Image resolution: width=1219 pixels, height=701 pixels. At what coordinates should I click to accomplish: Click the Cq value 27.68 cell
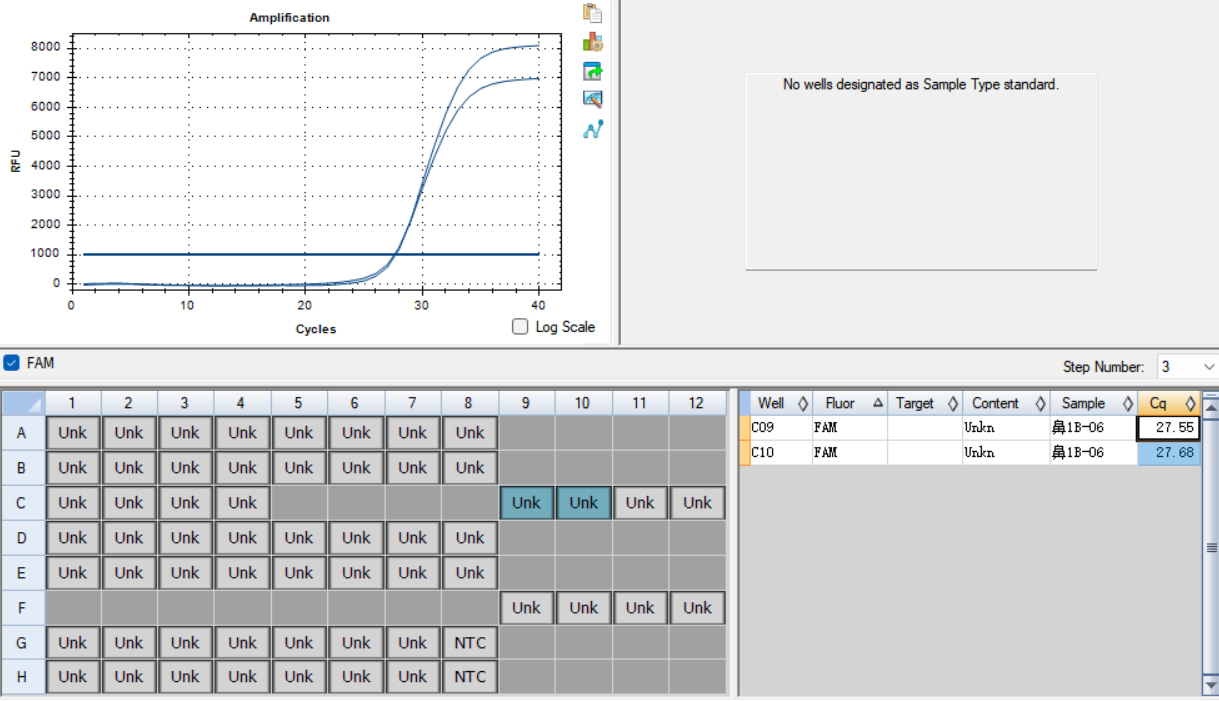(x=1168, y=453)
